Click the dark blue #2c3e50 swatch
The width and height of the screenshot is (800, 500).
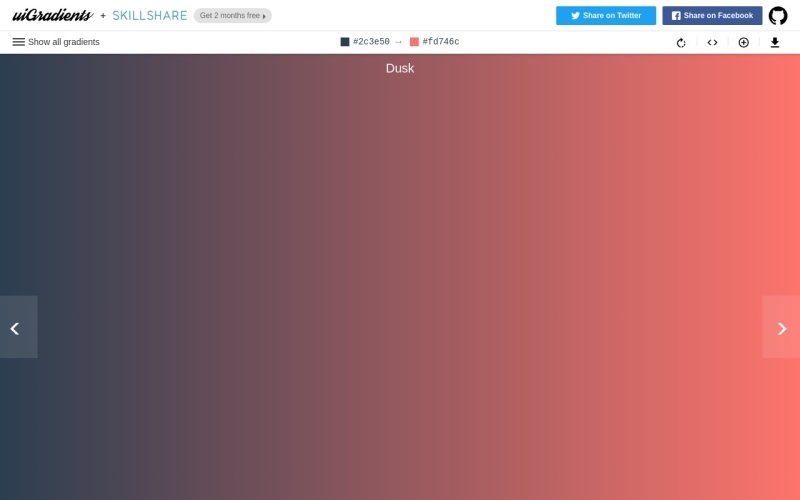point(345,42)
